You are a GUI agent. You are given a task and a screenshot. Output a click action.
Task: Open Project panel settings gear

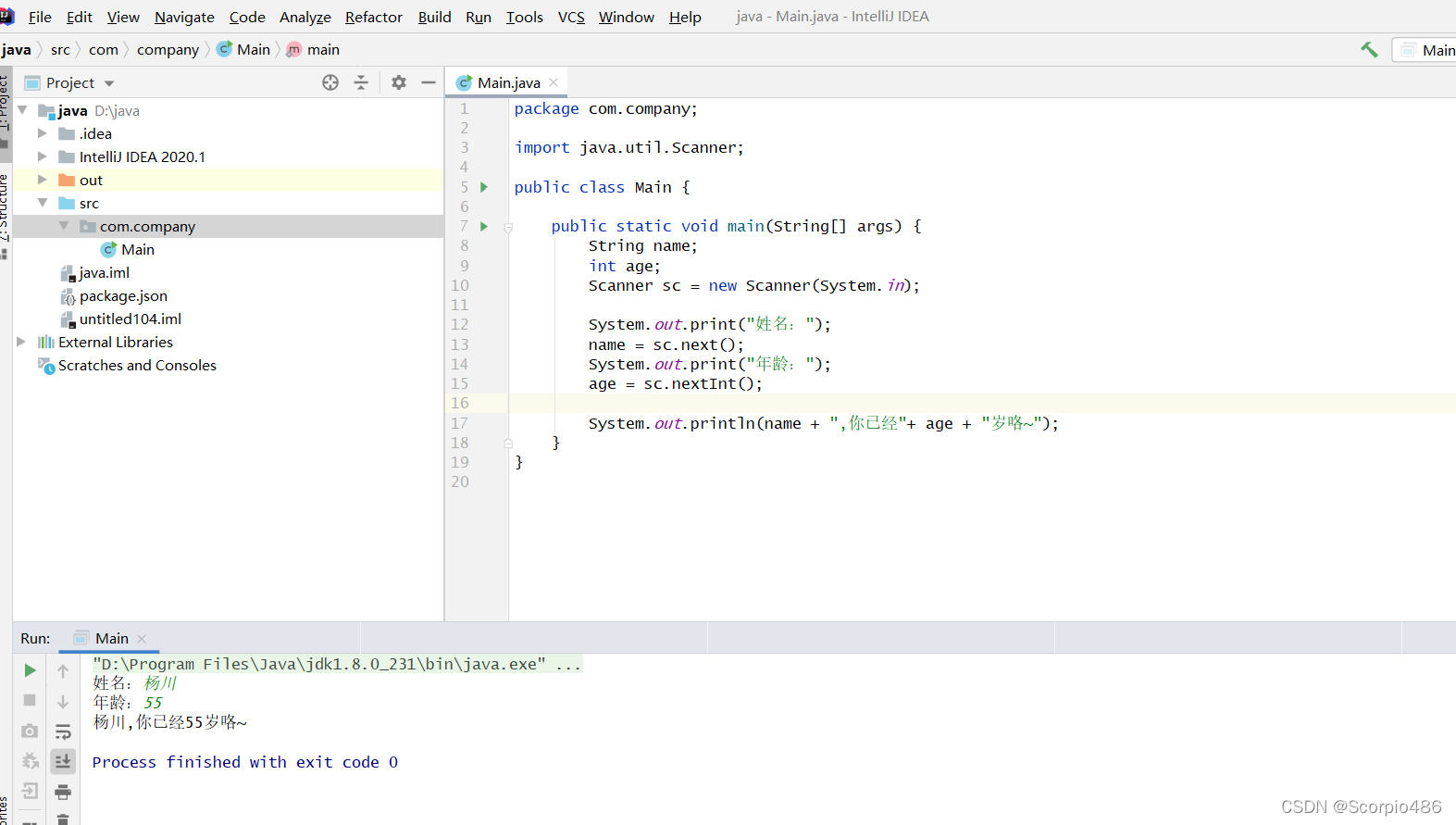(399, 82)
